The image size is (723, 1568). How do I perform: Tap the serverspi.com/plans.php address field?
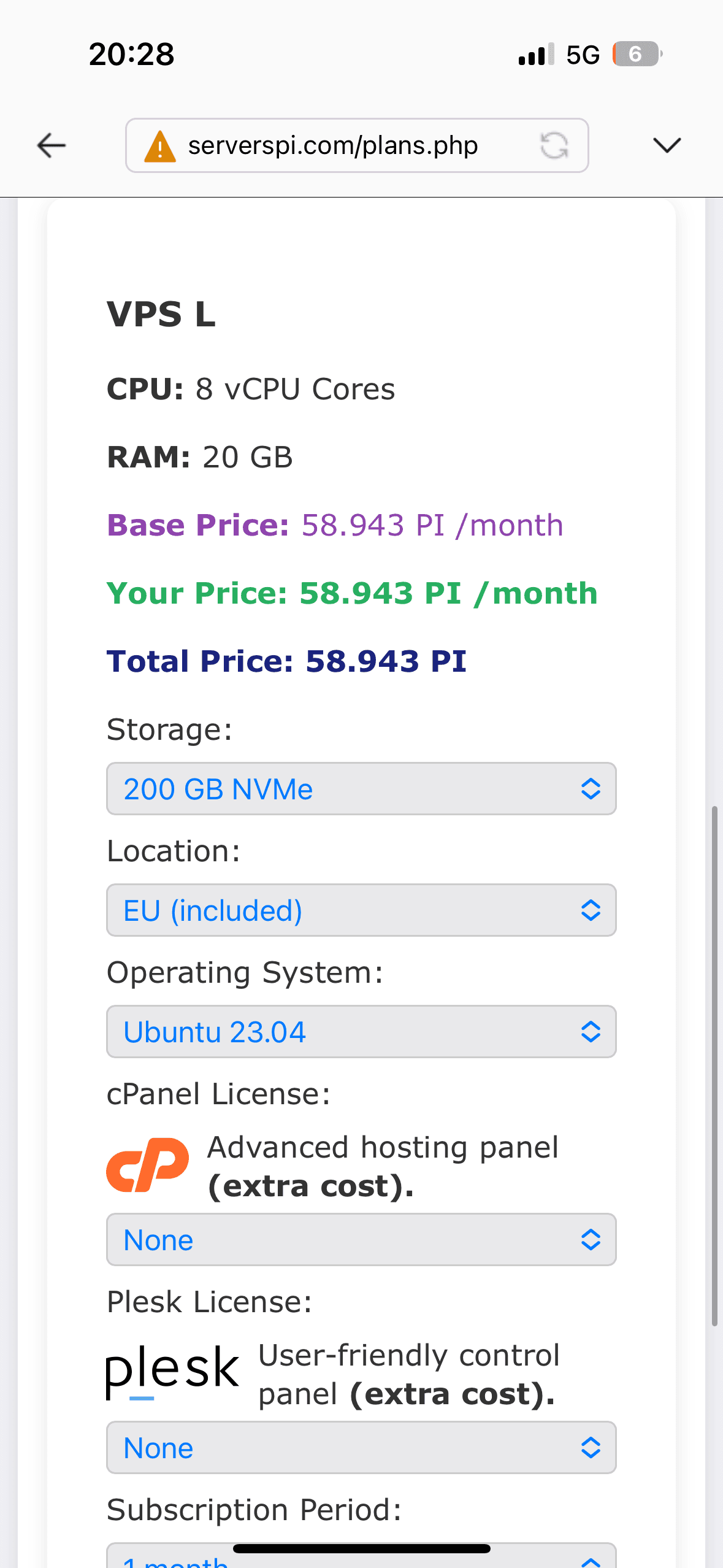[x=357, y=145]
